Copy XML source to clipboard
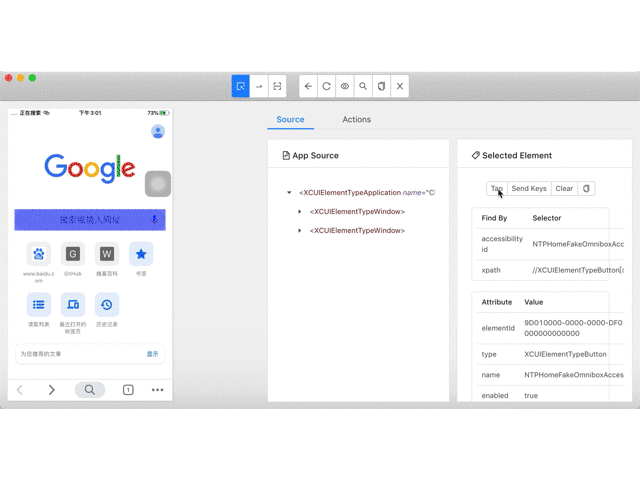This screenshot has height=480, width=640. [381, 86]
